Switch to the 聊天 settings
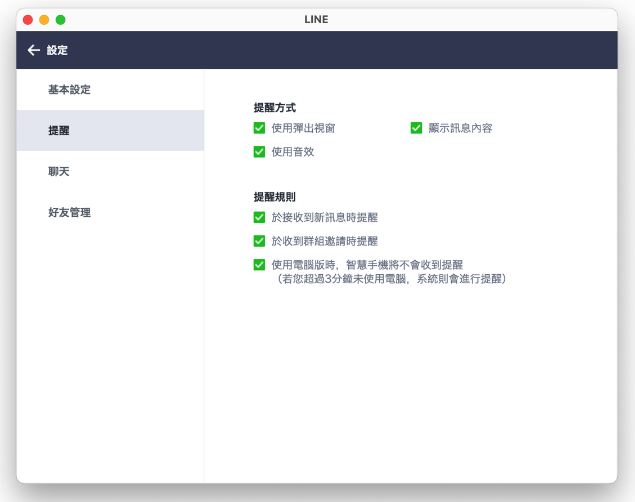Screen dimensions: 635x502 pyautogui.click(x=110, y=171)
